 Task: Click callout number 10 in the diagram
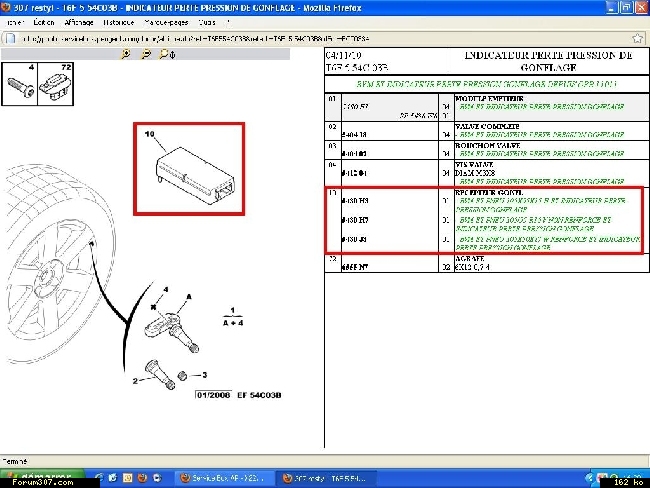[150, 134]
